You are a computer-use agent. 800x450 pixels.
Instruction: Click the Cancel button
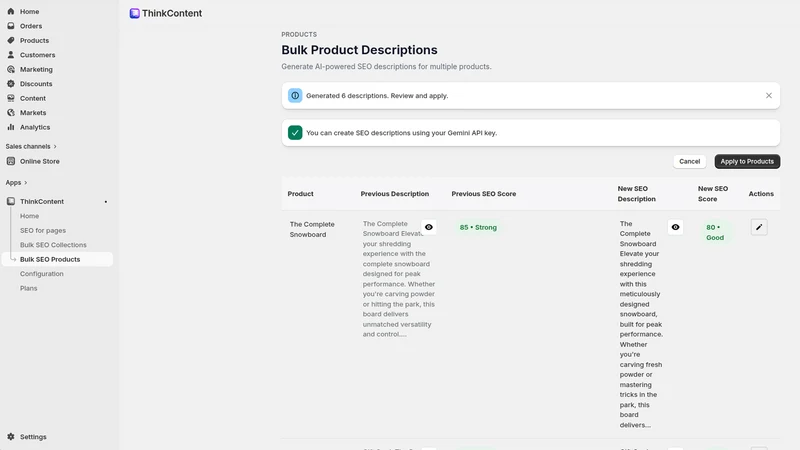click(689, 161)
